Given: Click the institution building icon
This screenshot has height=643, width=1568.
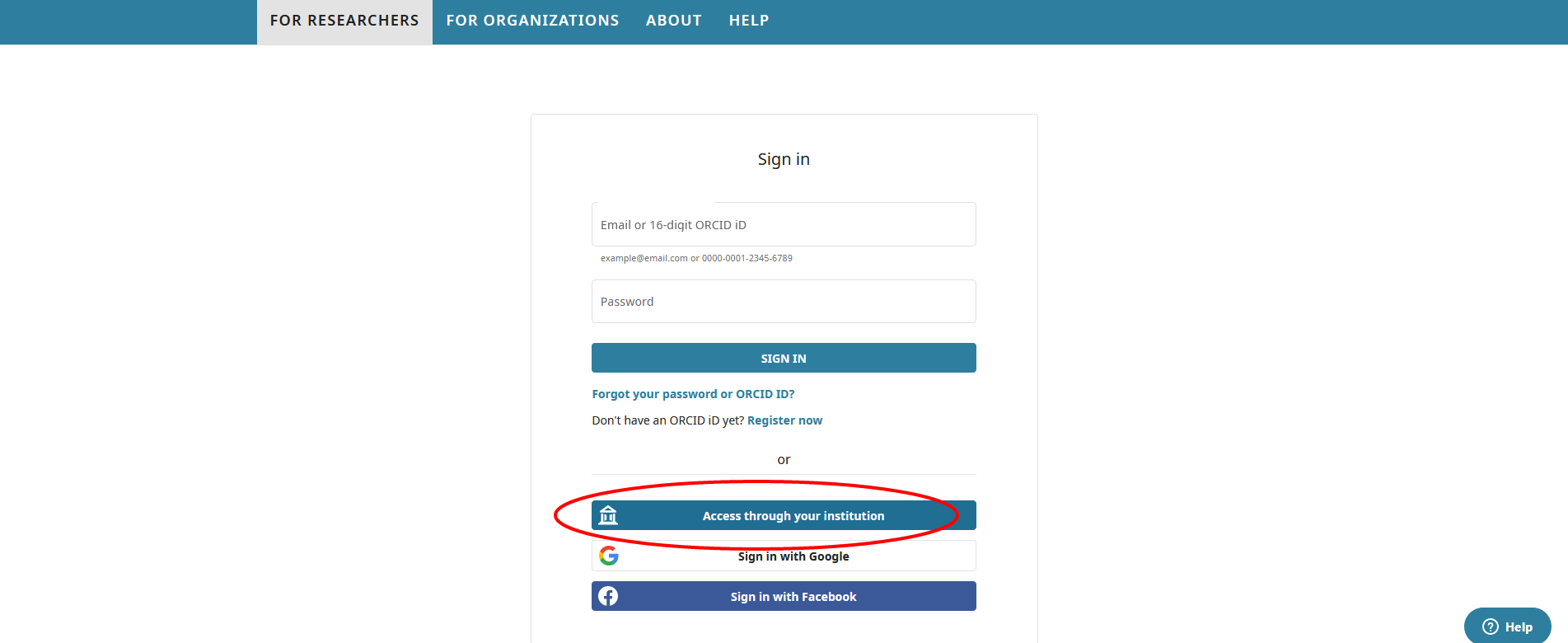Looking at the screenshot, I should [608, 515].
